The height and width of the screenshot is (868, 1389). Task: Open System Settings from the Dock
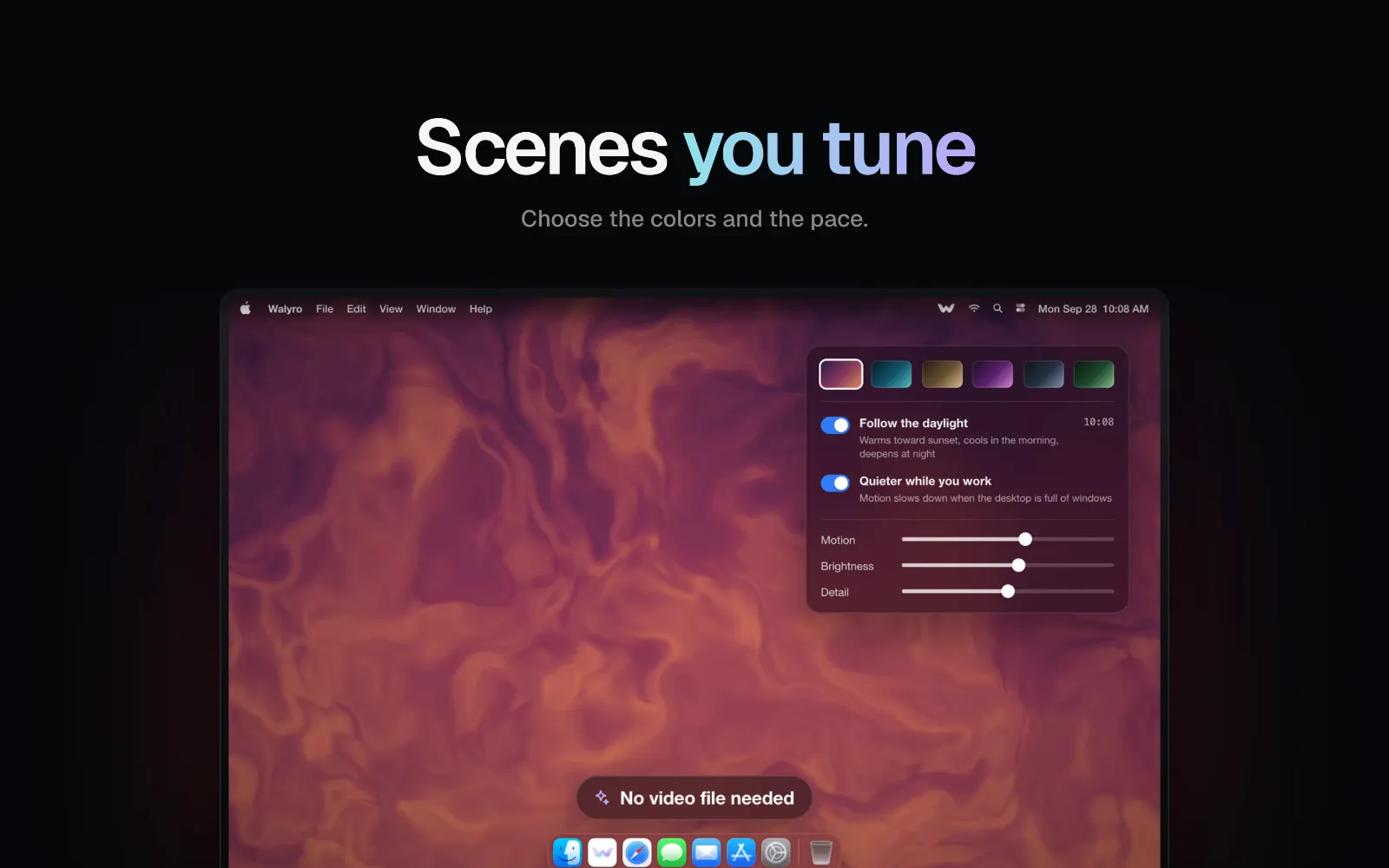coord(776,852)
